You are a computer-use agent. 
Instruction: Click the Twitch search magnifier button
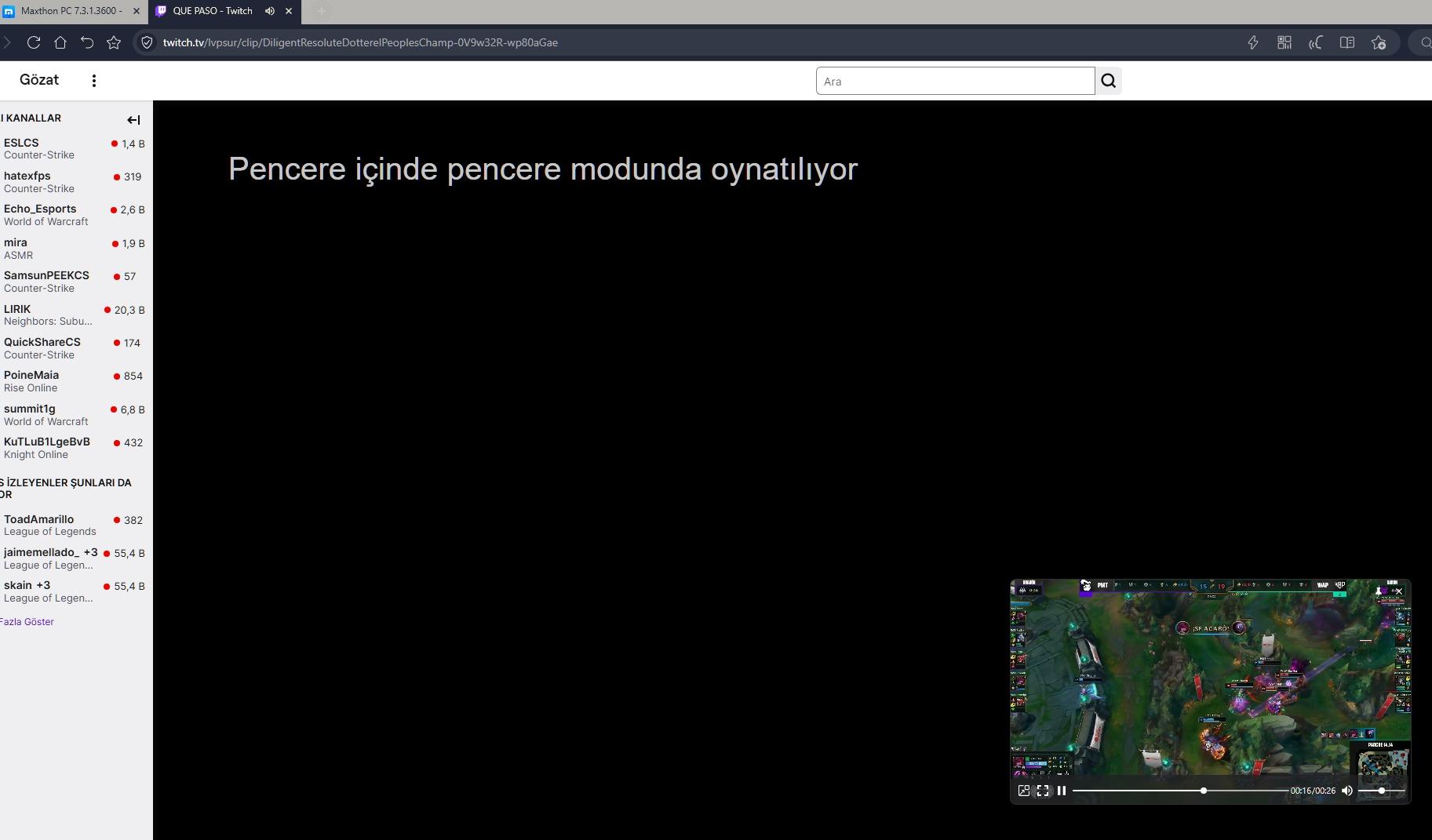pyautogui.click(x=1108, y=81)
